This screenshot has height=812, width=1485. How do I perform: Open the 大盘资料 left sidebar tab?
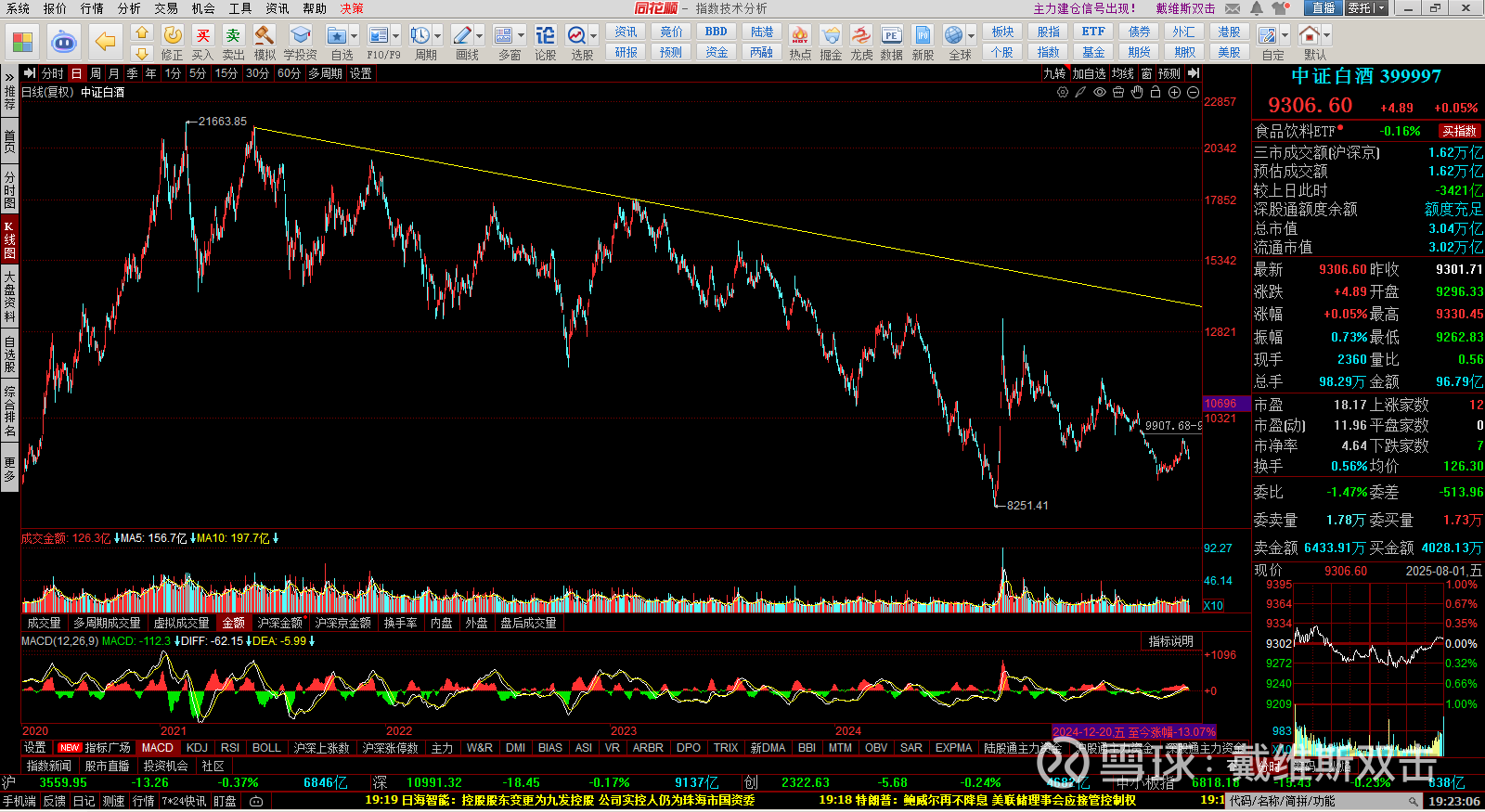pyautogui.click(x=9, y=295)
